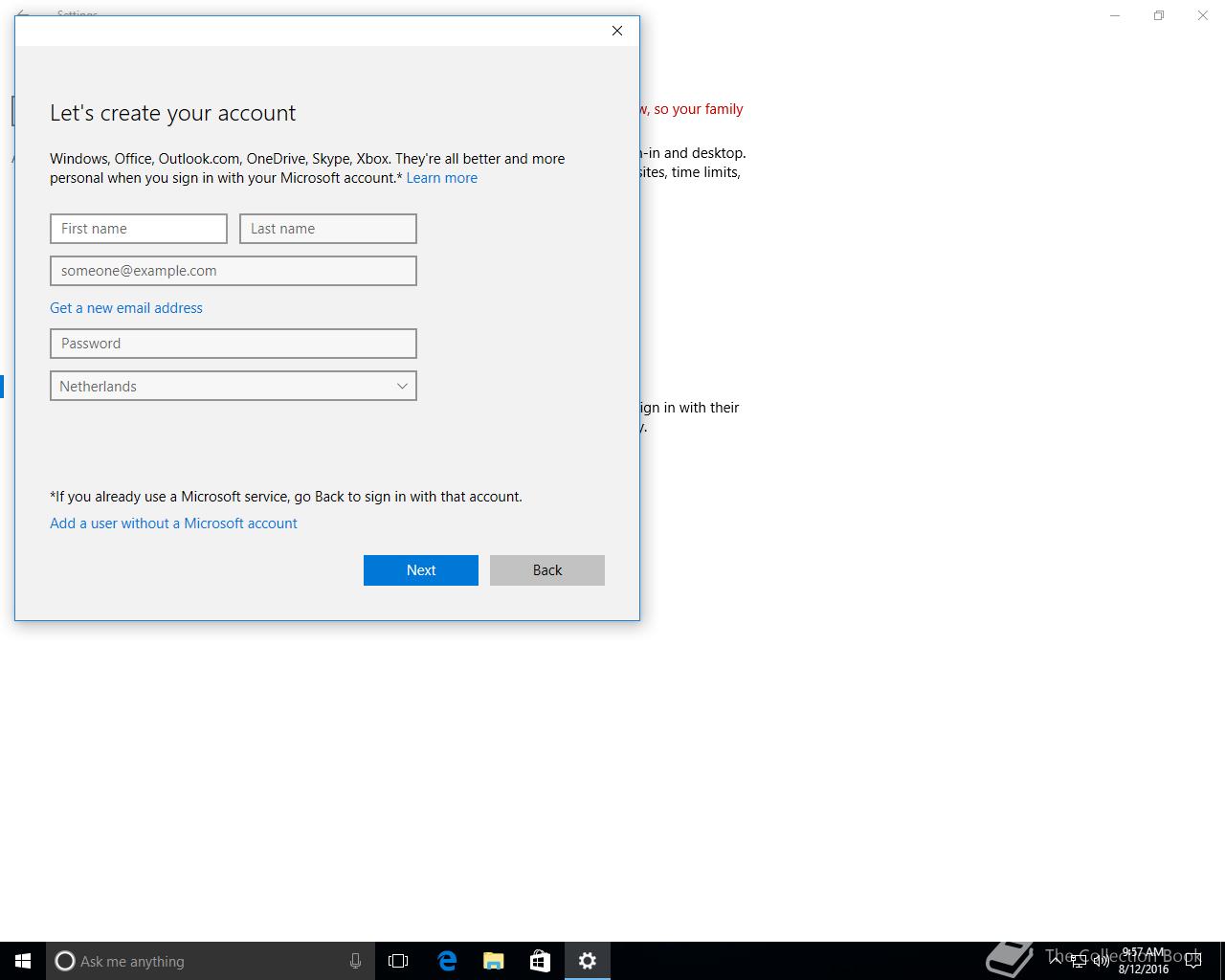Click the network tray icon
The height and width of the screenshot is (980, 1225).
1078,961
